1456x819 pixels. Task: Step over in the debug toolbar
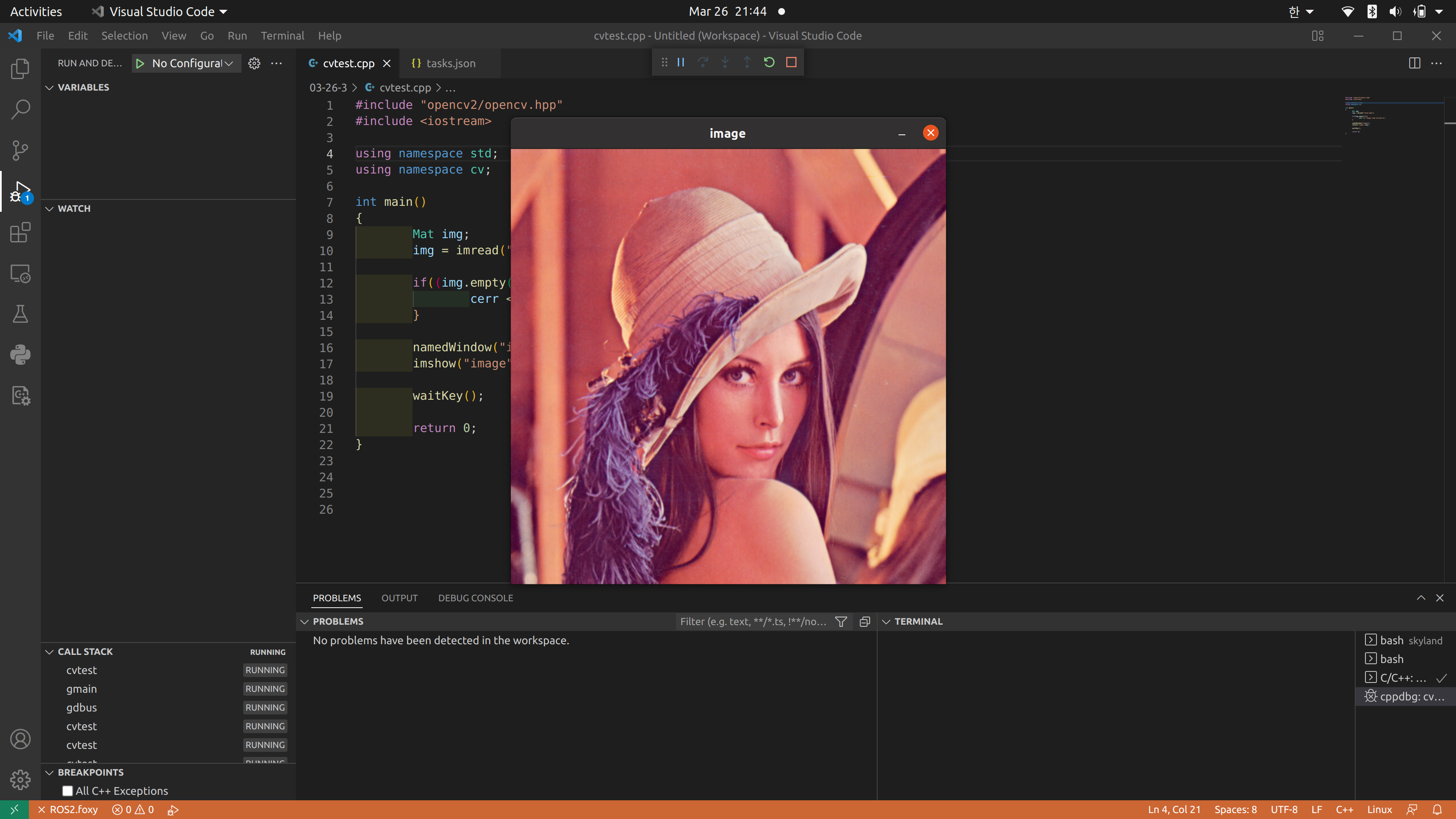[x=703, y=62]
